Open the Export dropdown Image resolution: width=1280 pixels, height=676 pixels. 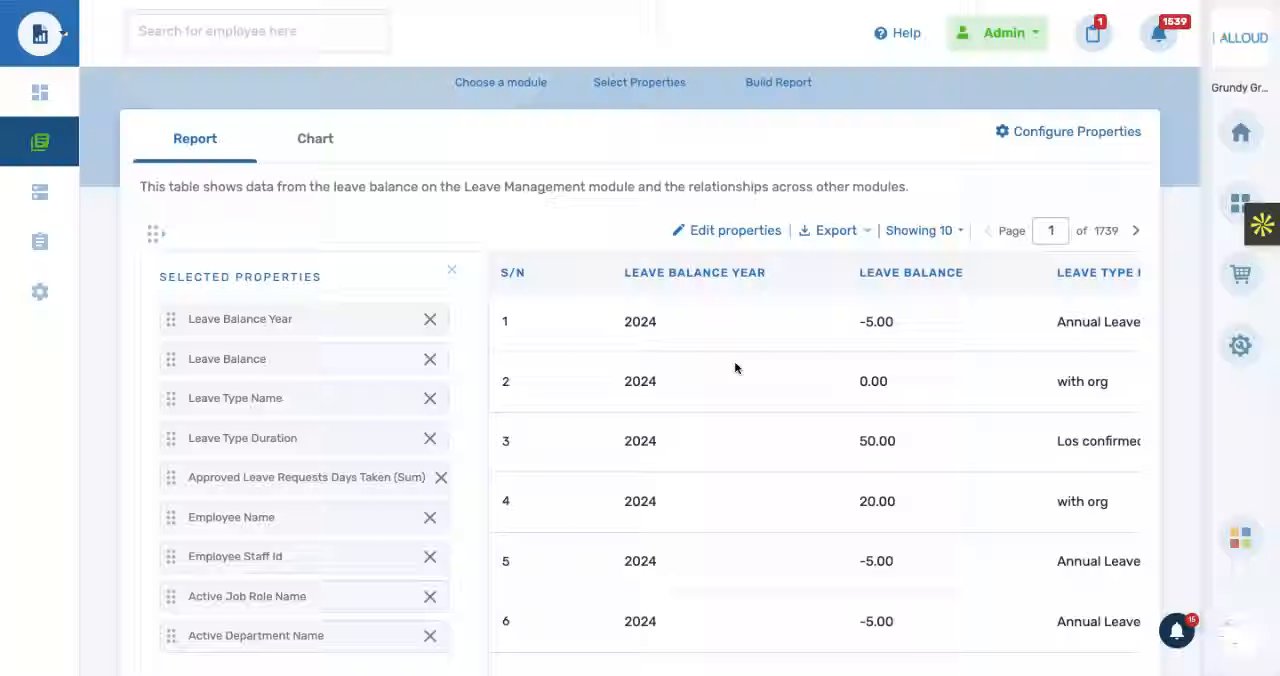pyautogui.click(x=835, y=231)
